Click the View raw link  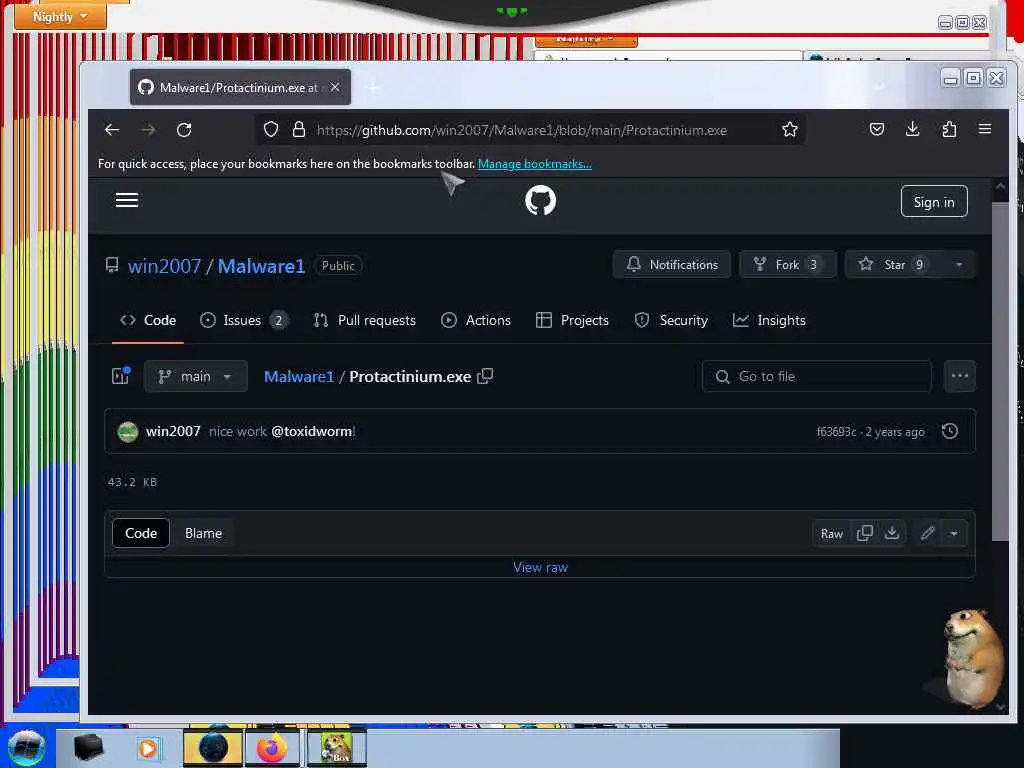click(540, 567)
